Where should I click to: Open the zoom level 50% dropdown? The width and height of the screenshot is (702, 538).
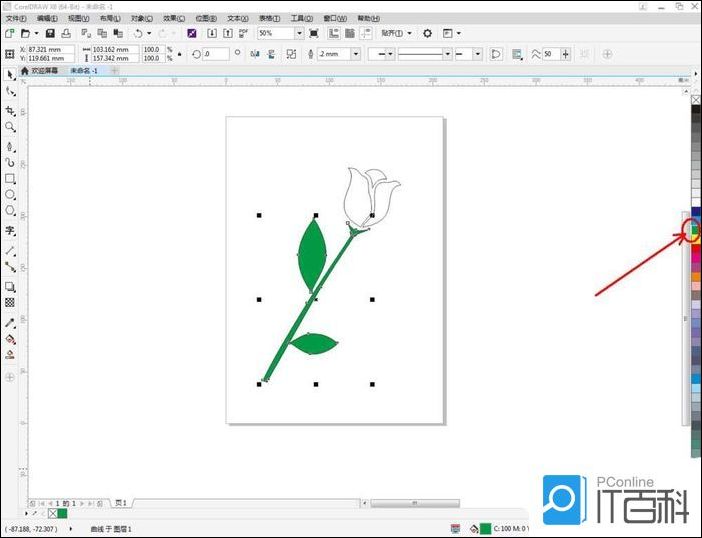click(299, 33)
